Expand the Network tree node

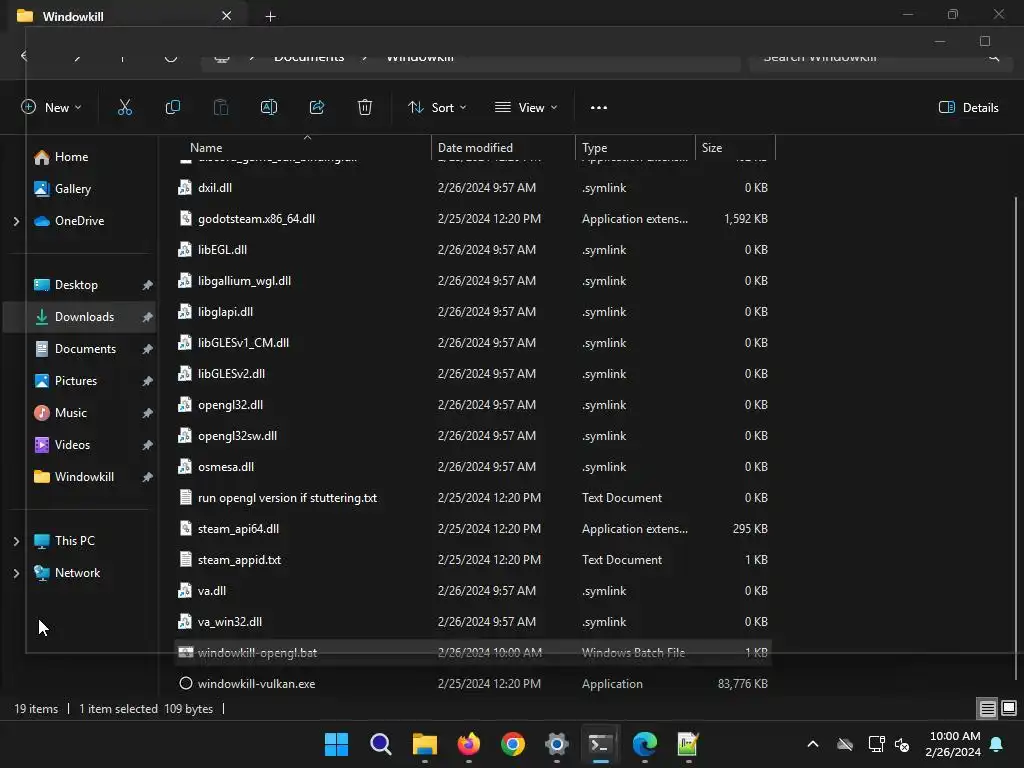[16, 573]
